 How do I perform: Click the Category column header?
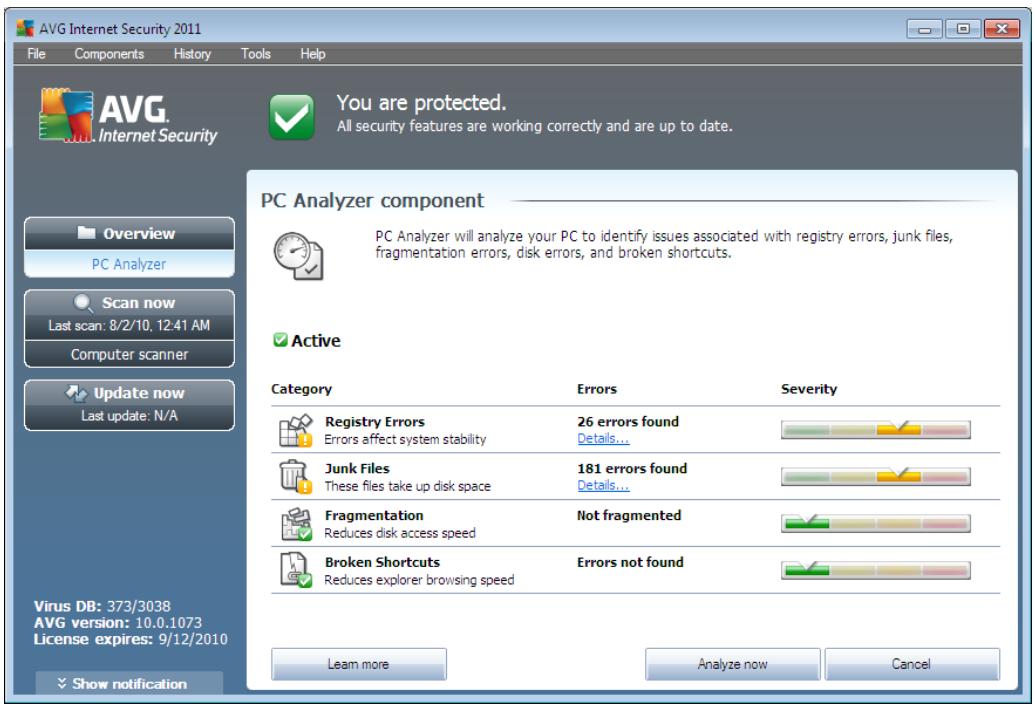pyautogui.click(x=301, y=389)
